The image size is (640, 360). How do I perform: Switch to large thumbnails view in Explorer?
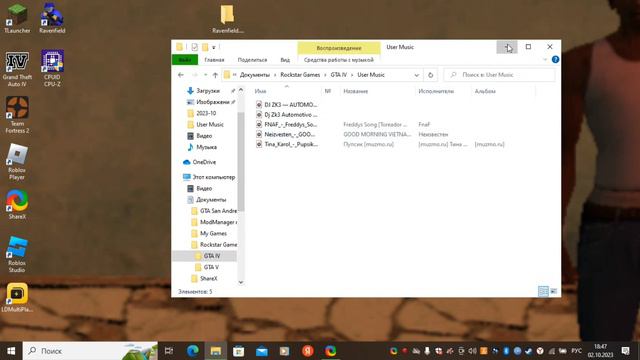(x=554, y=291)
